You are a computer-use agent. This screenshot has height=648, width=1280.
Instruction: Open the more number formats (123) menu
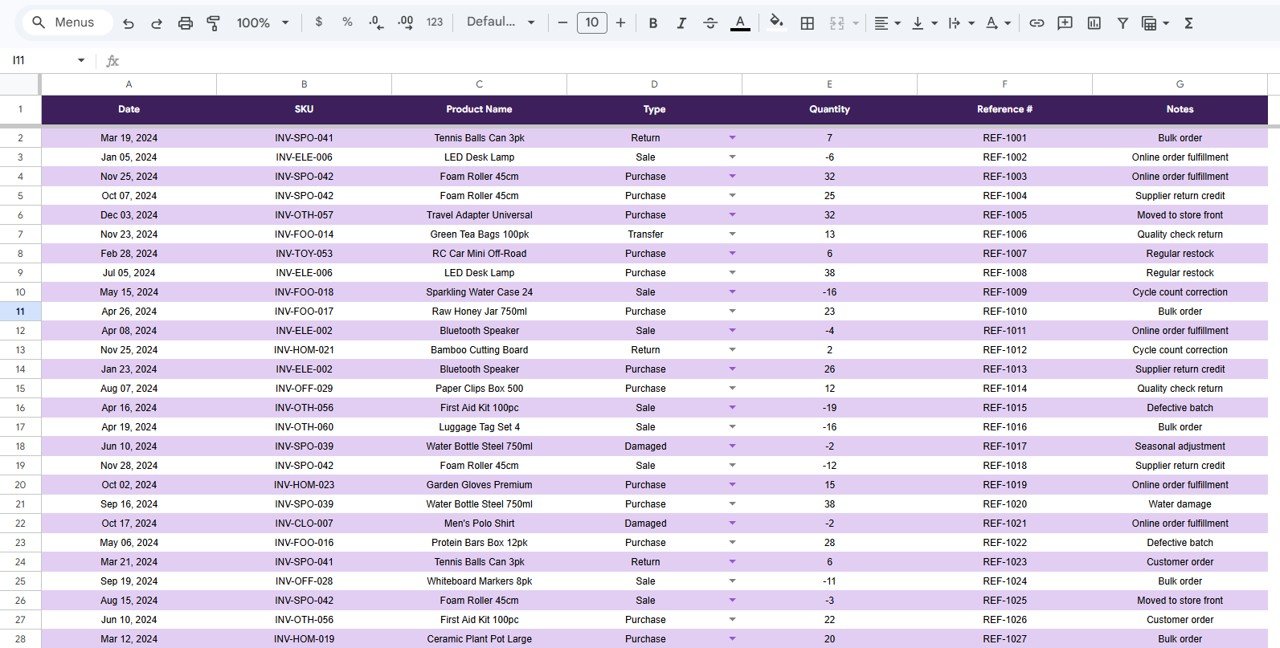coord(434,22)
